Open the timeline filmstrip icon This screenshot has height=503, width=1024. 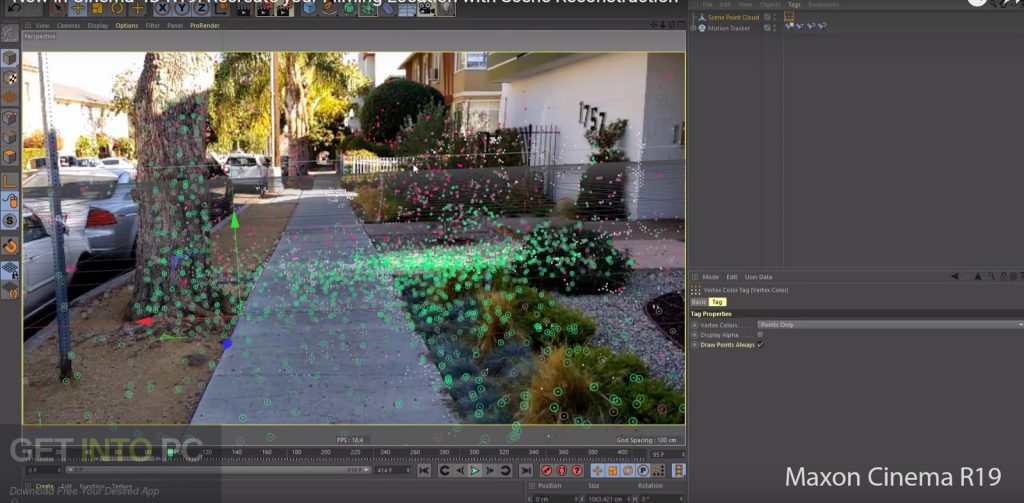pos(679,470)
